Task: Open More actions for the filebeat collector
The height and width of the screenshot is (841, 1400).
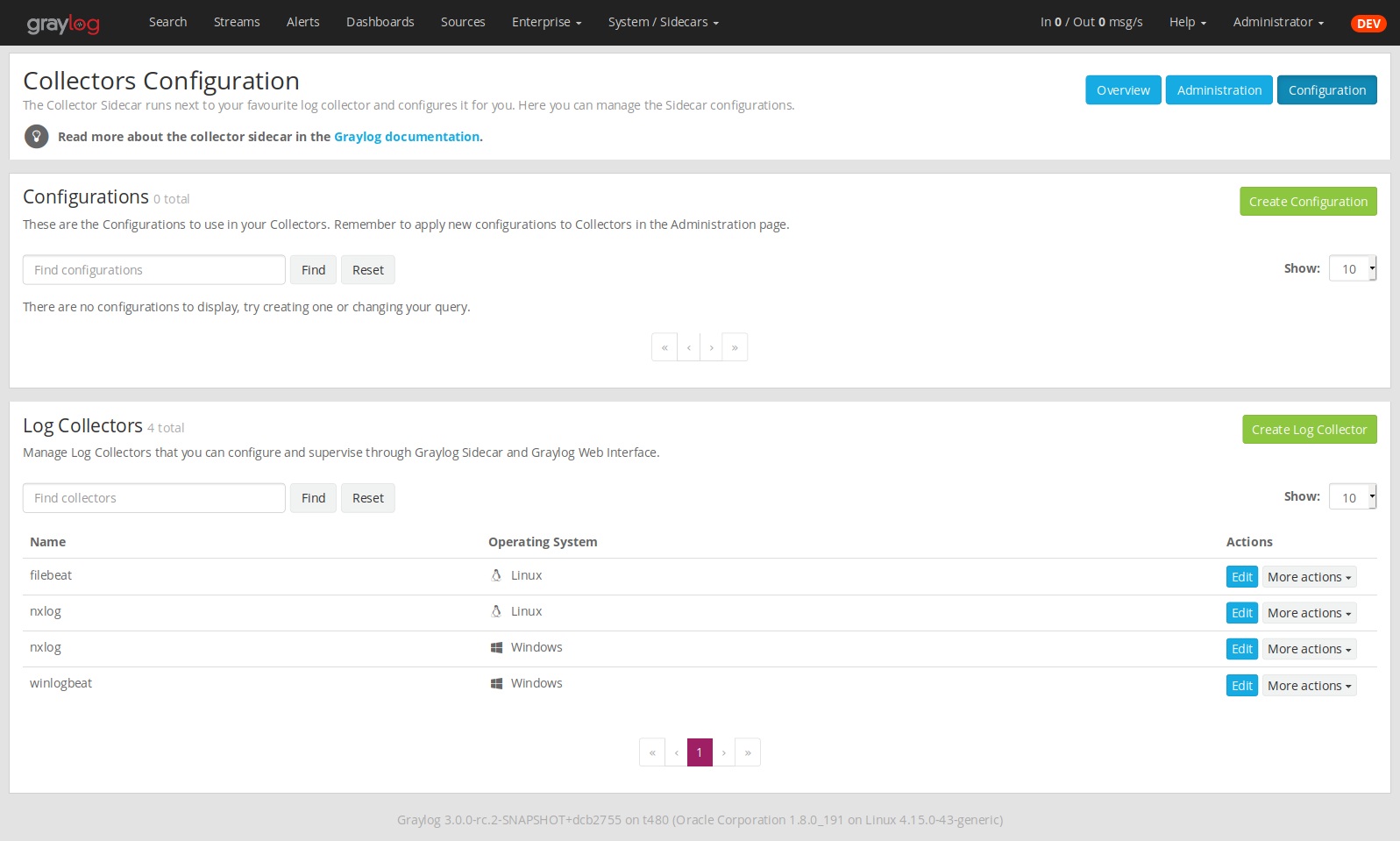Action: (1309, 577)
